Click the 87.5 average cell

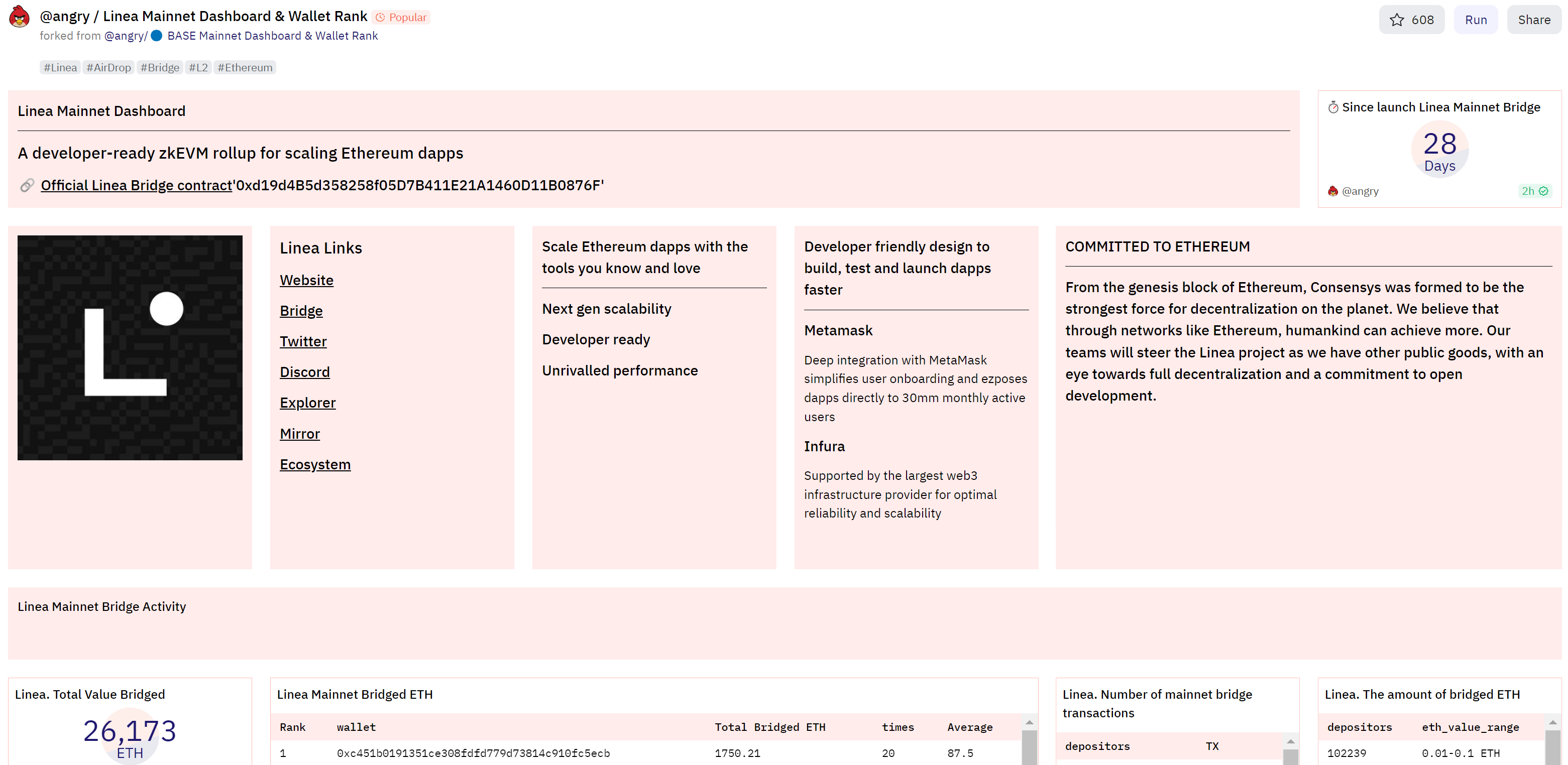point(960,753)
